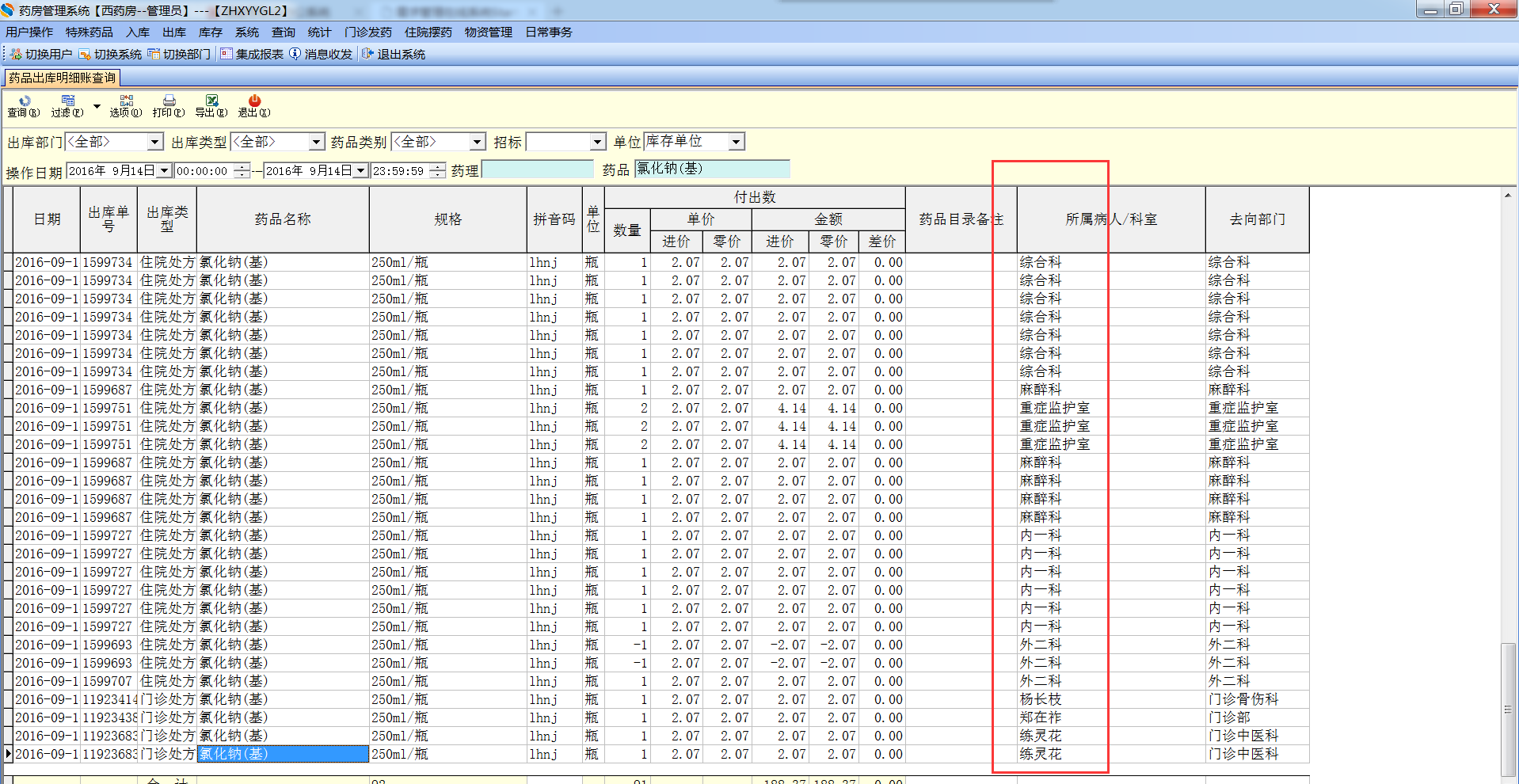Open the arrow next to 过滤 filter
Image resolution: width=1519 pixels, height=784 pixels.
[97, 106]
